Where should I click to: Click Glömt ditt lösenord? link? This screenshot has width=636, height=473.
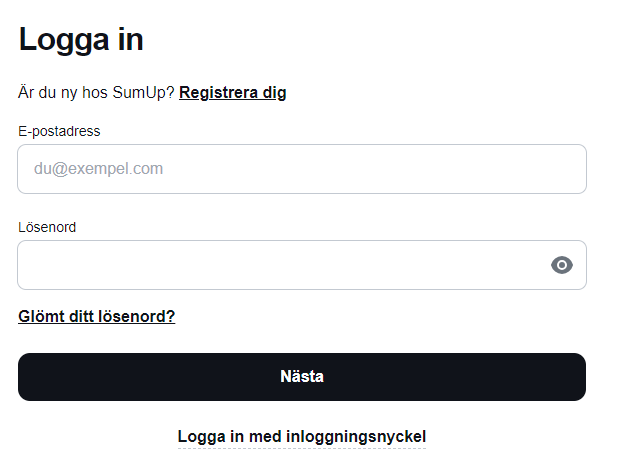97,317
